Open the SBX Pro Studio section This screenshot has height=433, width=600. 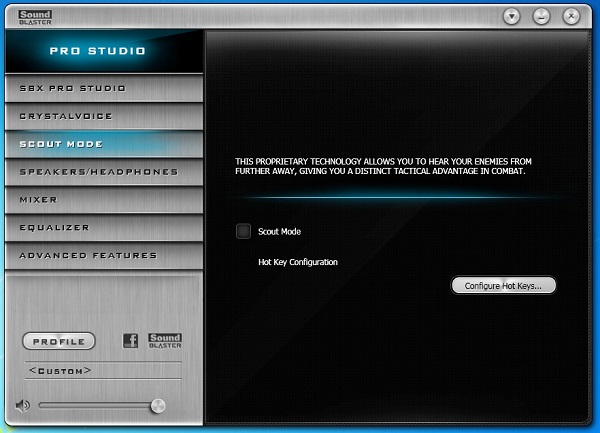(x=104, y=88)
